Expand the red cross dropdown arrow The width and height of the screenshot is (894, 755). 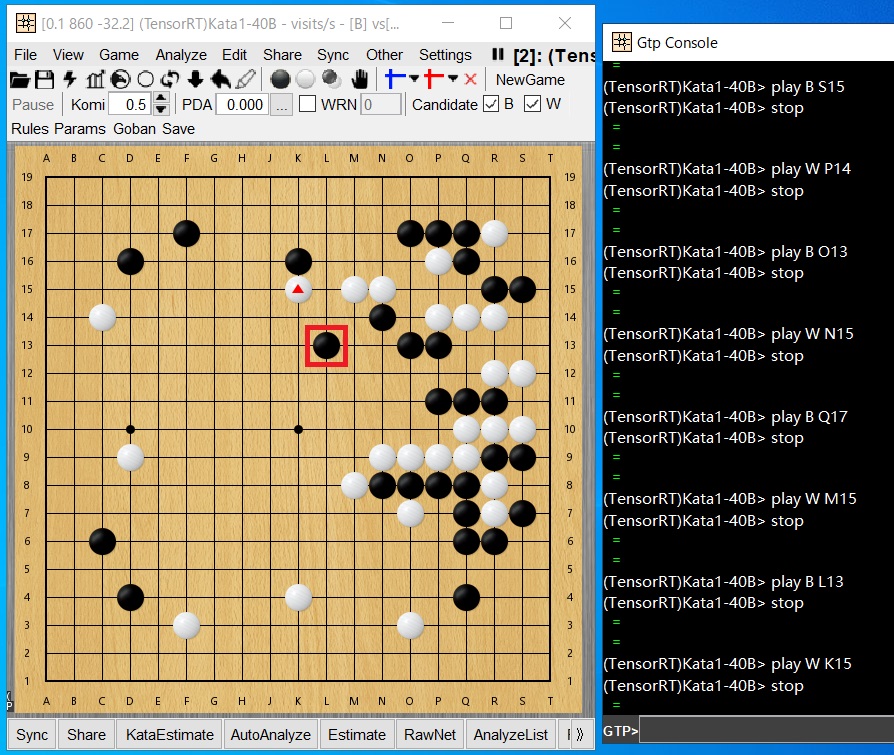tap(453, 79)
